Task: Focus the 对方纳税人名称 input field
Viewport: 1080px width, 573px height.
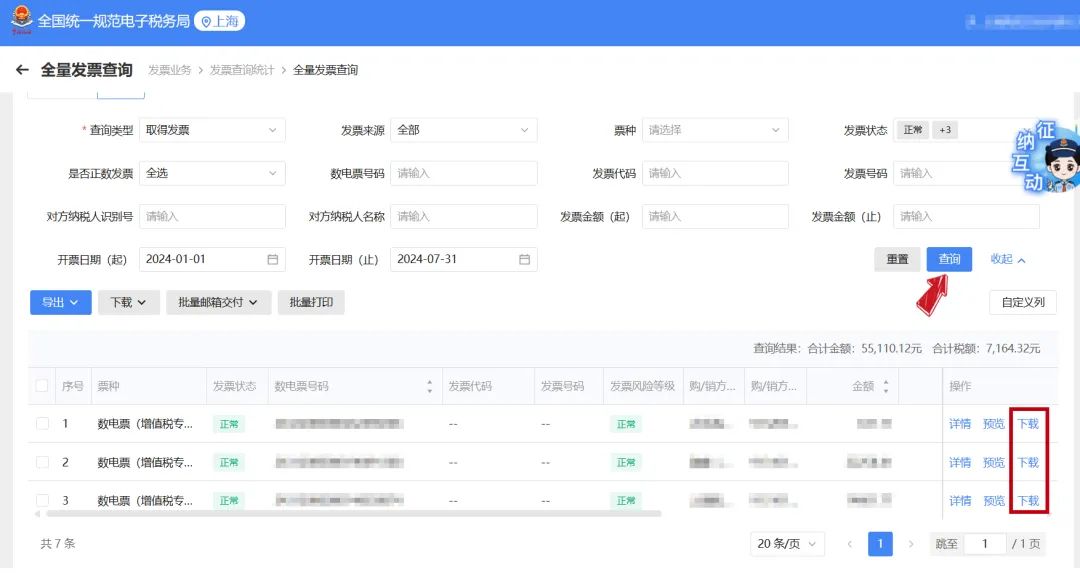Action: (x=464, y=216)
